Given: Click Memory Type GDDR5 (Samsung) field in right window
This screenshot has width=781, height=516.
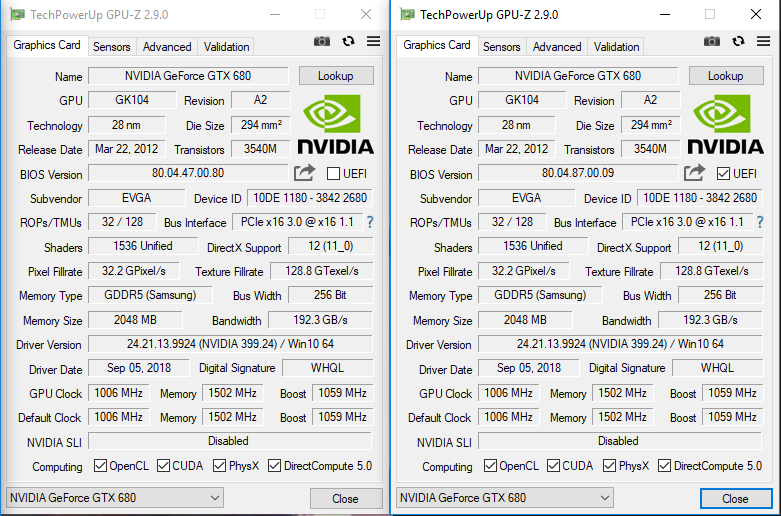Looking at the screenshot, I should 540,295.
